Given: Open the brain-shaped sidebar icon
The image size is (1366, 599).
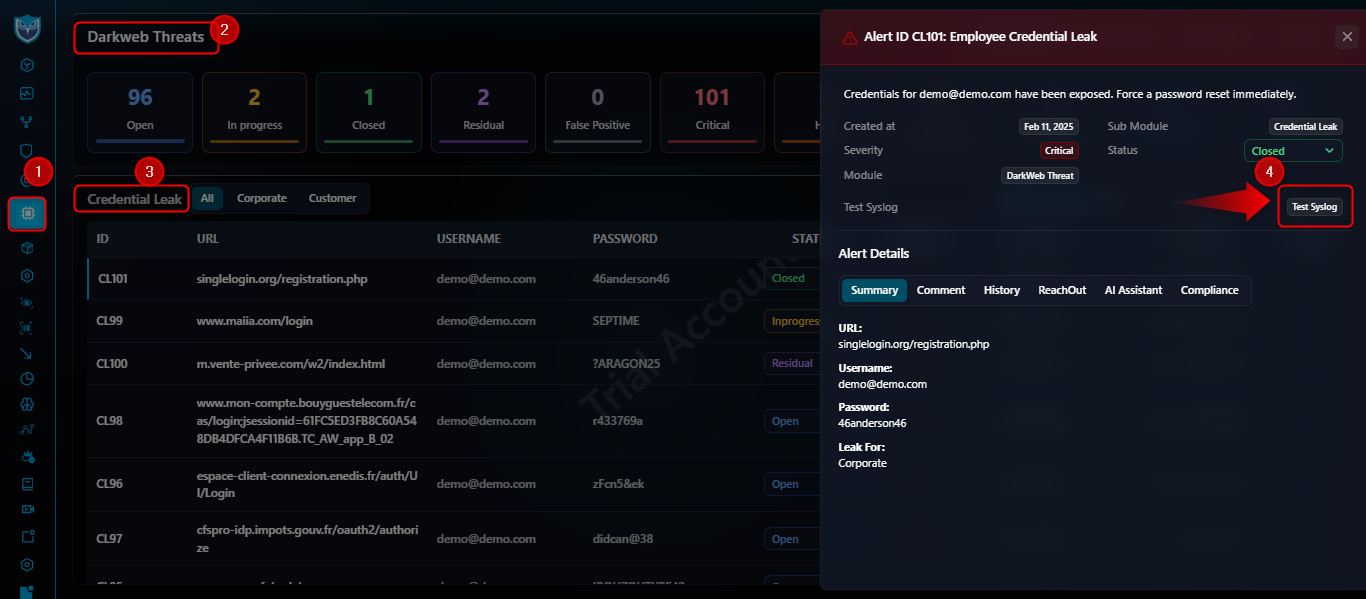Looking at the screenshot, I should coord(27,405).
